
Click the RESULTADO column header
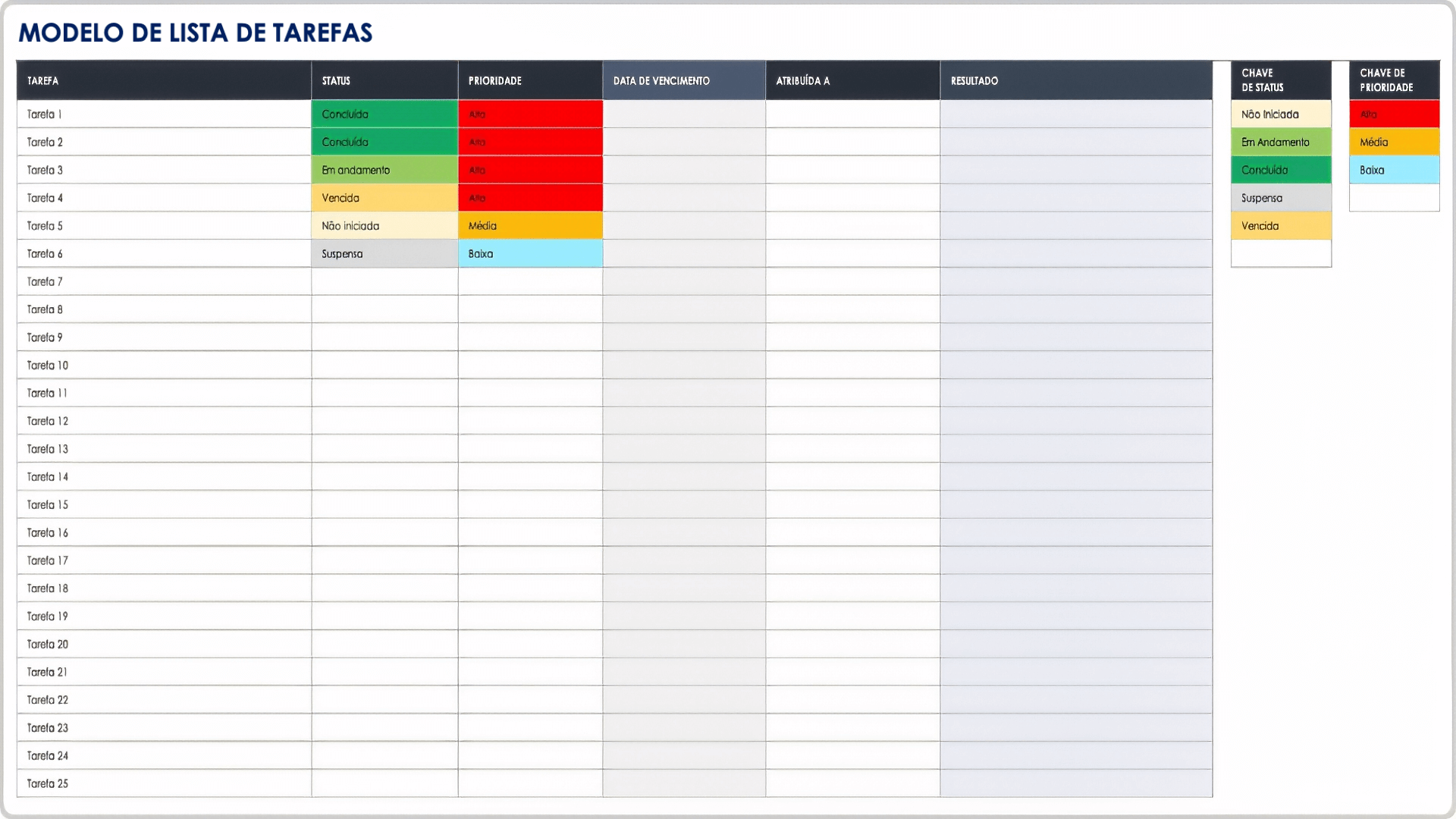(1076, 80)
